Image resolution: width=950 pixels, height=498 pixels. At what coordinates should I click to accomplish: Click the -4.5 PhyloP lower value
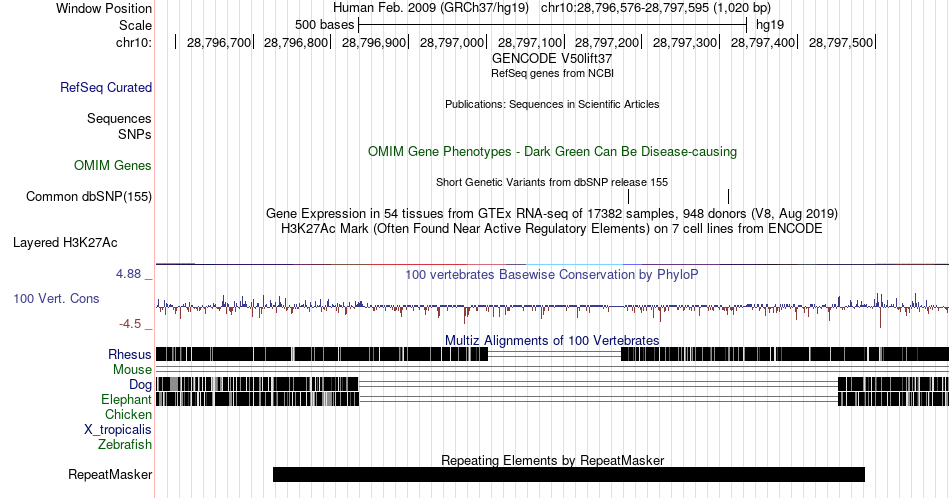tap(130, 324)
